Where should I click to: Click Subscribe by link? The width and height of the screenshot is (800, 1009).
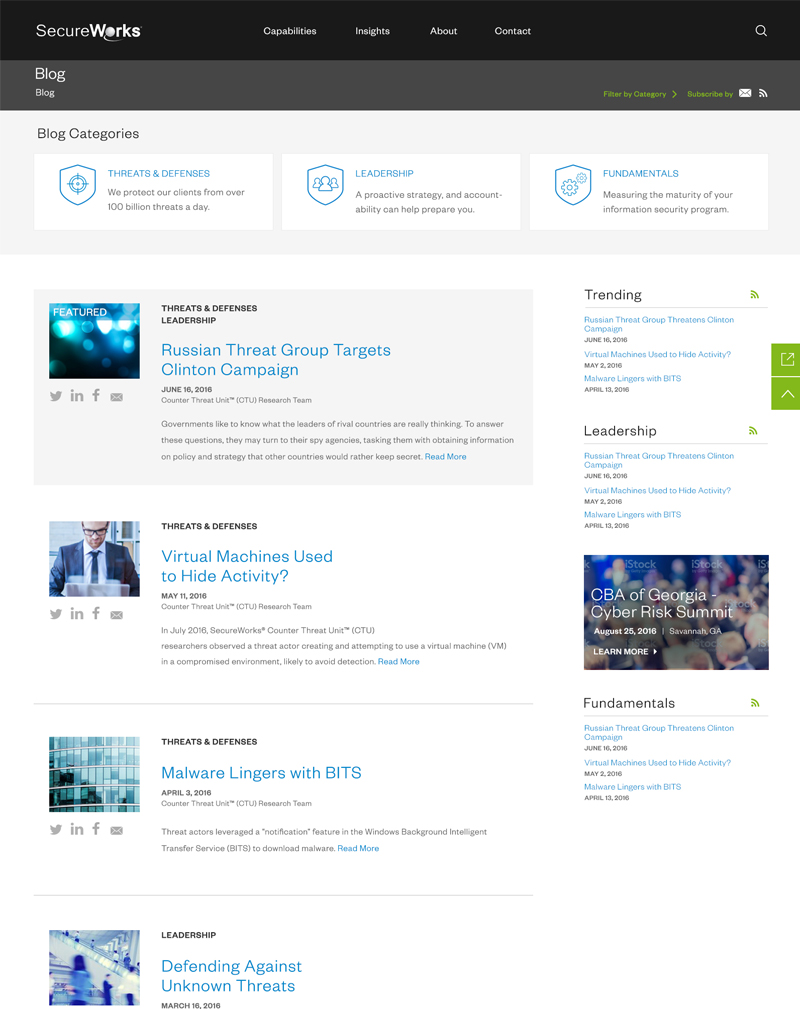coord(710,94)
